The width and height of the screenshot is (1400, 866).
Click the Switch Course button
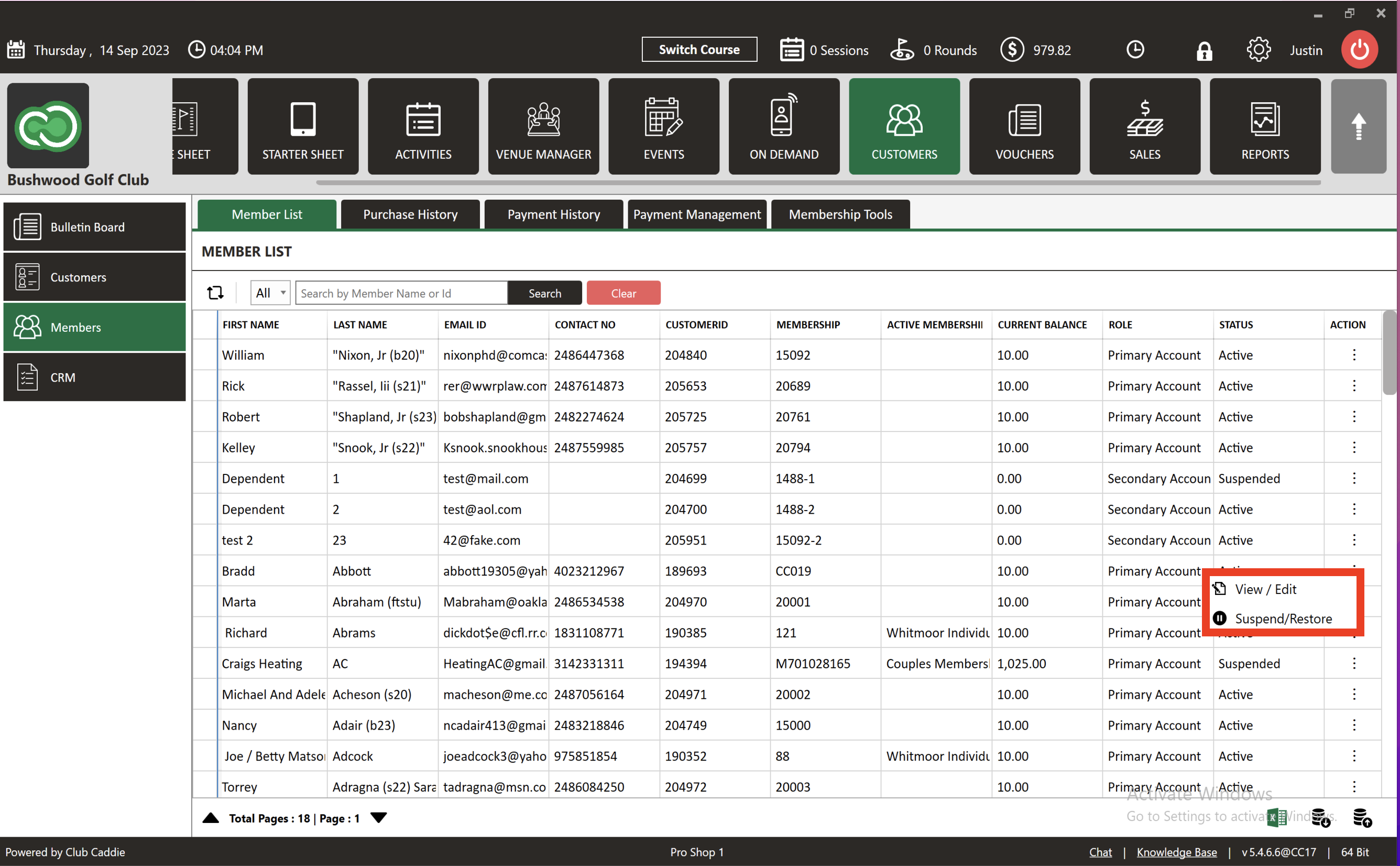699,49
